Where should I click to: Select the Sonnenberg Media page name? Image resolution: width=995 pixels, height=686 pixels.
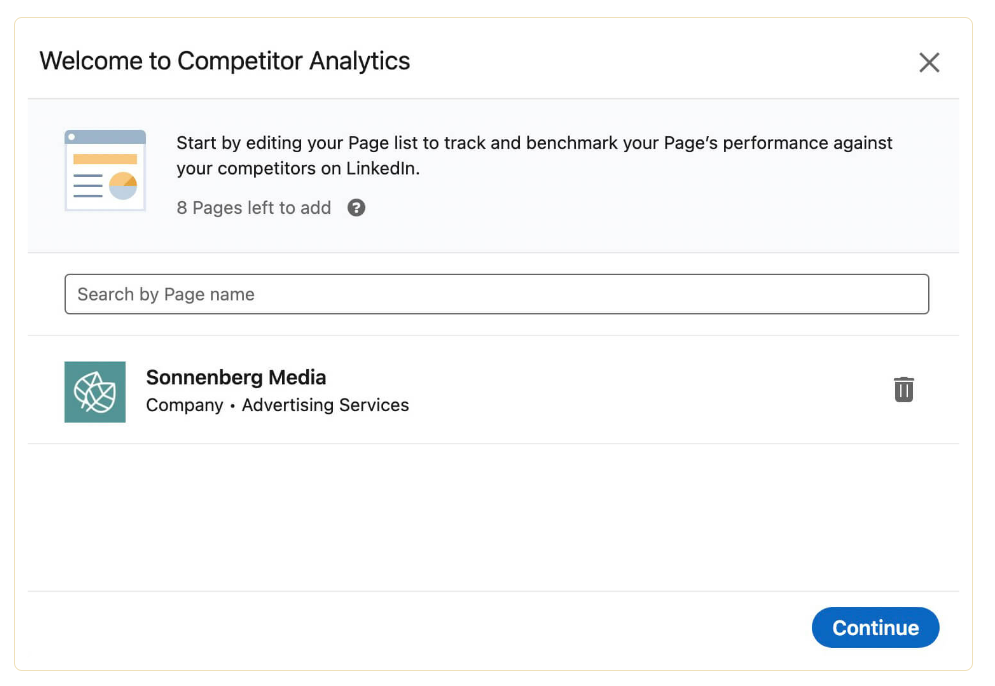(x=236, y=377)
